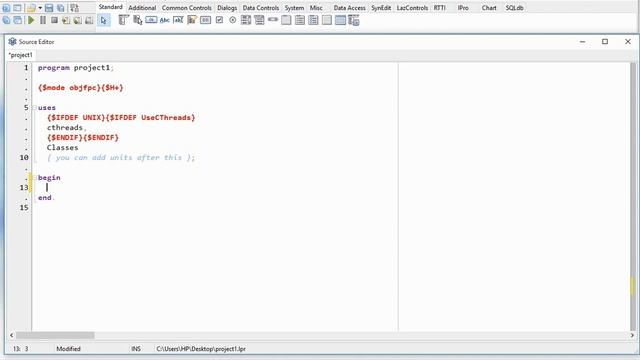Pick the TMemo component
The width and height of the screenshot is (640, 360).
[x=192, y=20]
